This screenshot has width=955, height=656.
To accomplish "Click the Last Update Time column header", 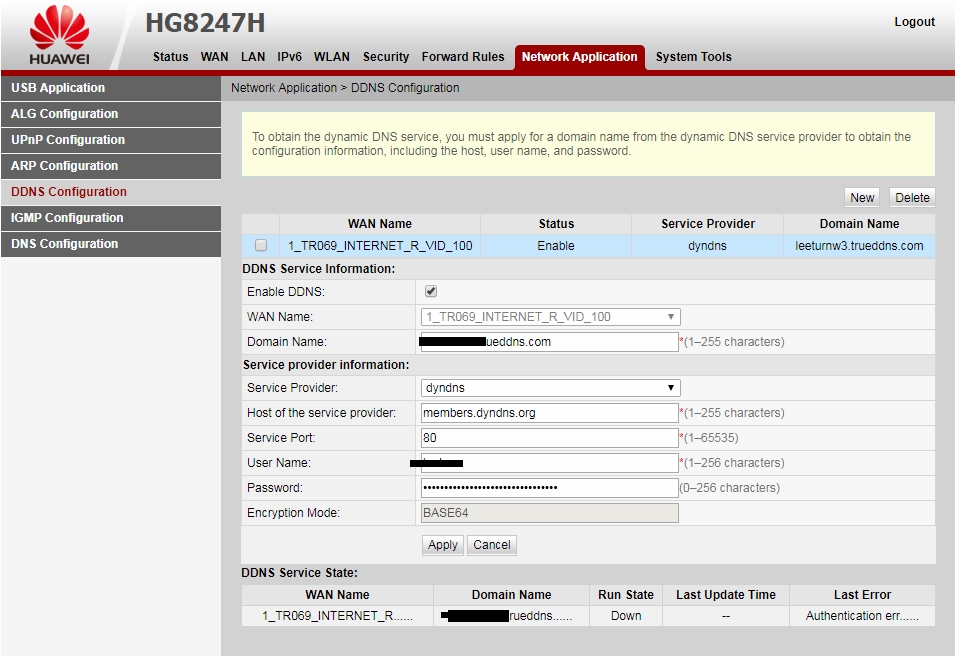I will [x=725, y=594].
